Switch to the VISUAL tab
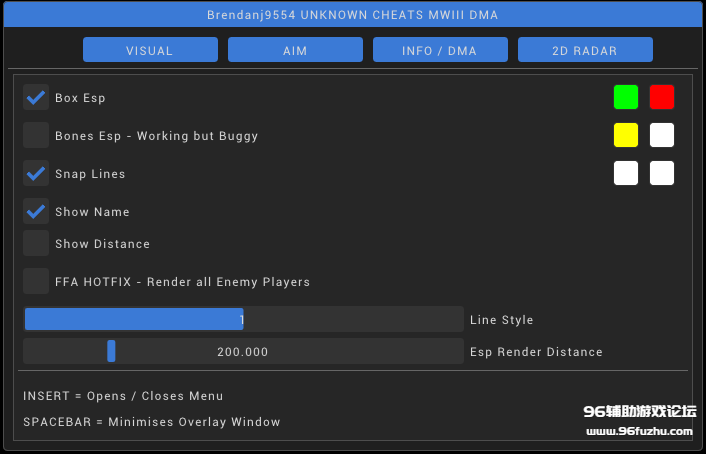The height and width of the screenshot is (454, 706). (150, 50)
